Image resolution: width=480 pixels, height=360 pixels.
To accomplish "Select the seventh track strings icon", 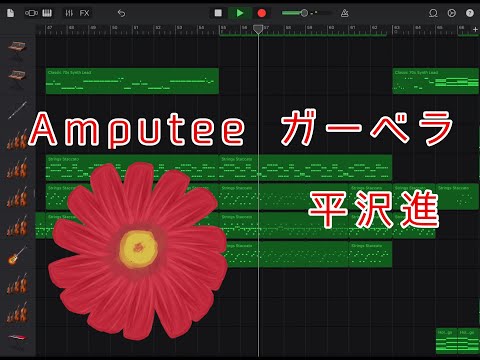I will tap(17, 226).
